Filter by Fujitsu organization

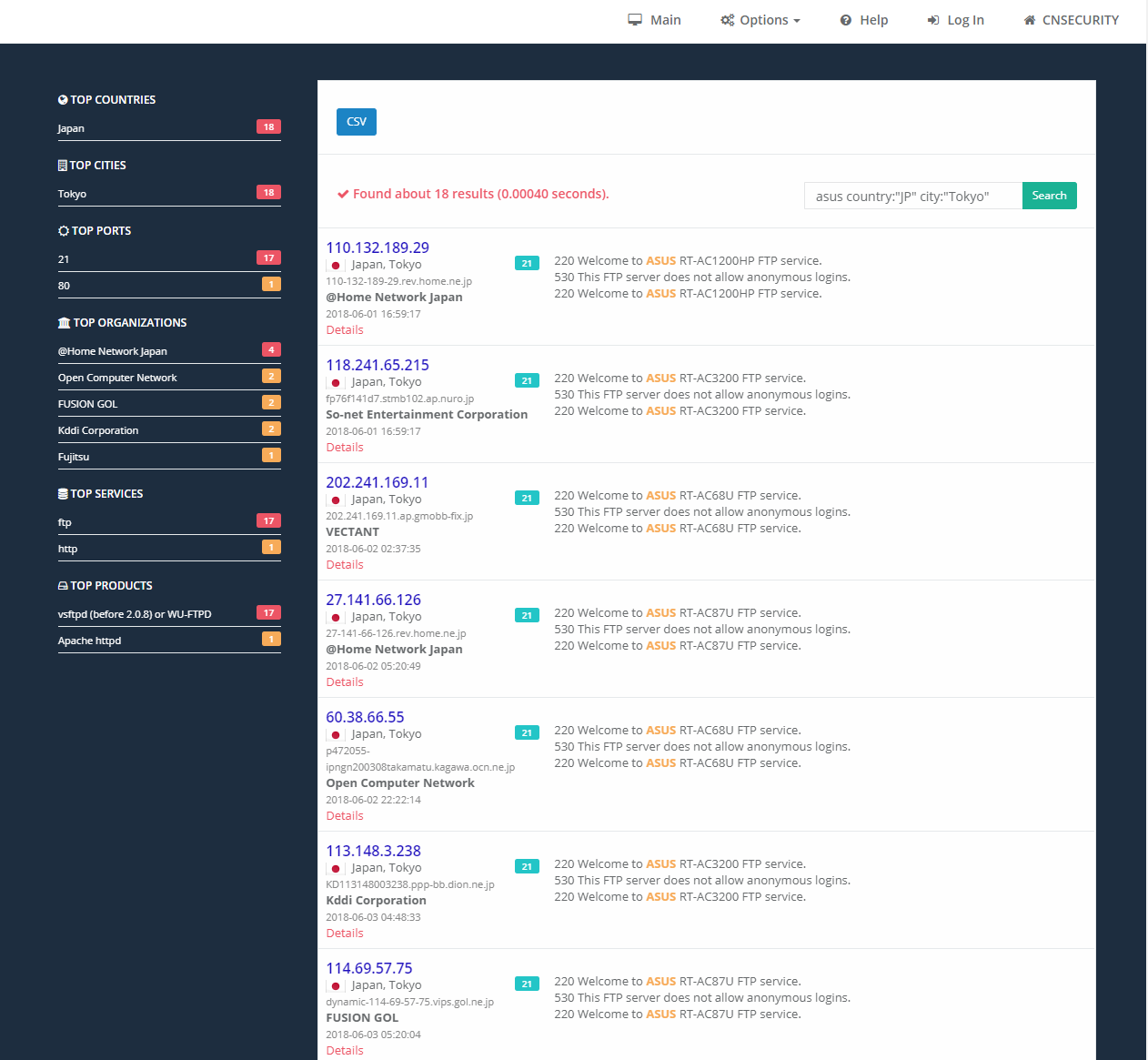pos(169,457)
